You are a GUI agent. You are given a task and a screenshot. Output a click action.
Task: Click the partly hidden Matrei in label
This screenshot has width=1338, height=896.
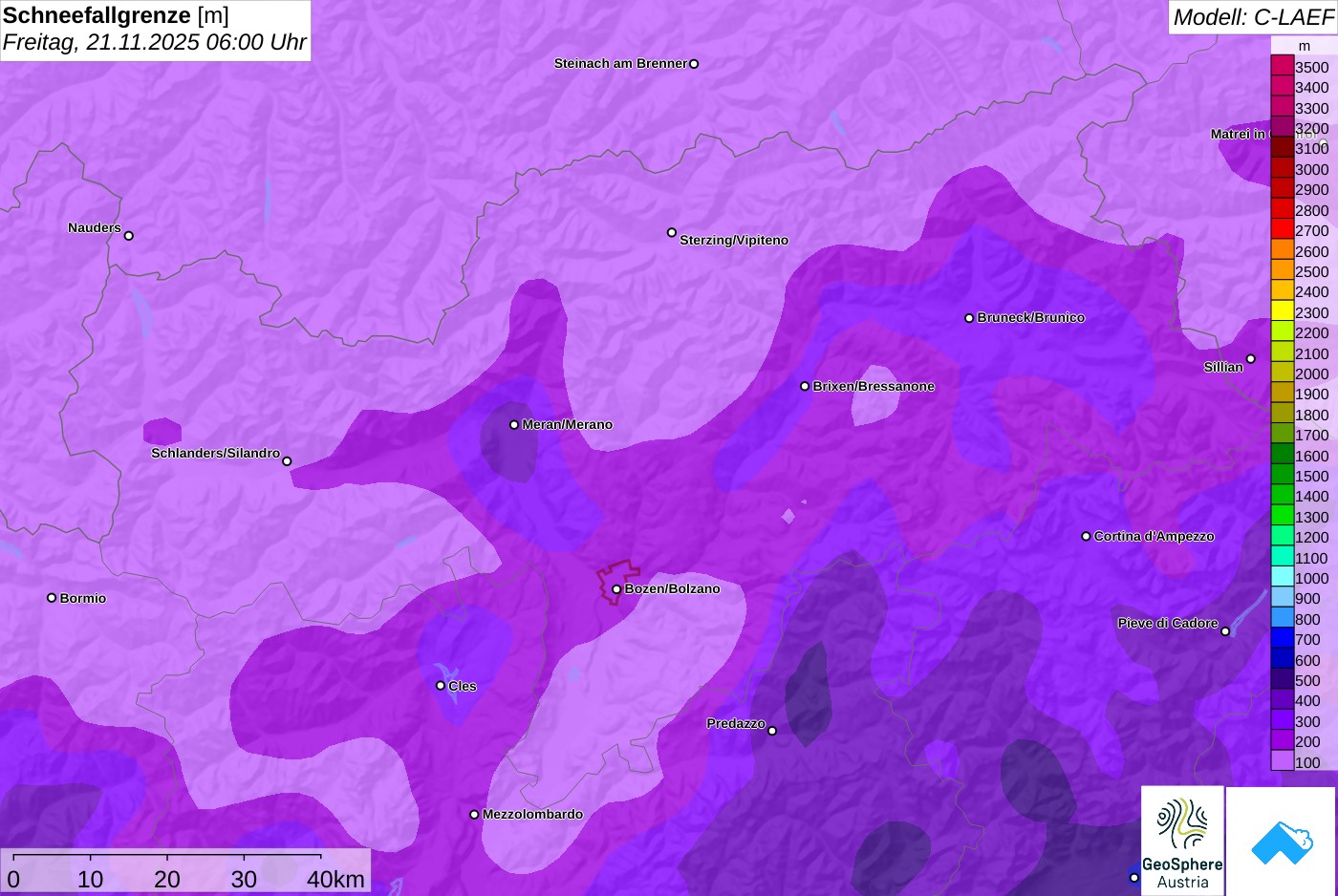coord(1239,134)
